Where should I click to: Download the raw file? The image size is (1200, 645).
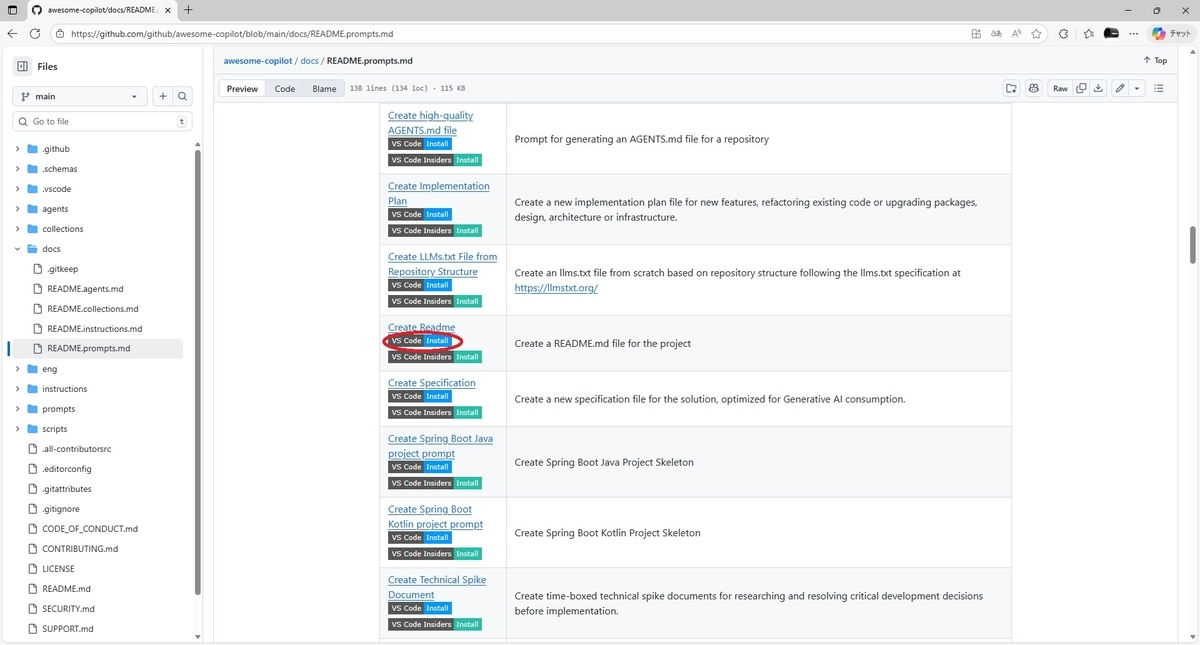(x=1098, y=88)
